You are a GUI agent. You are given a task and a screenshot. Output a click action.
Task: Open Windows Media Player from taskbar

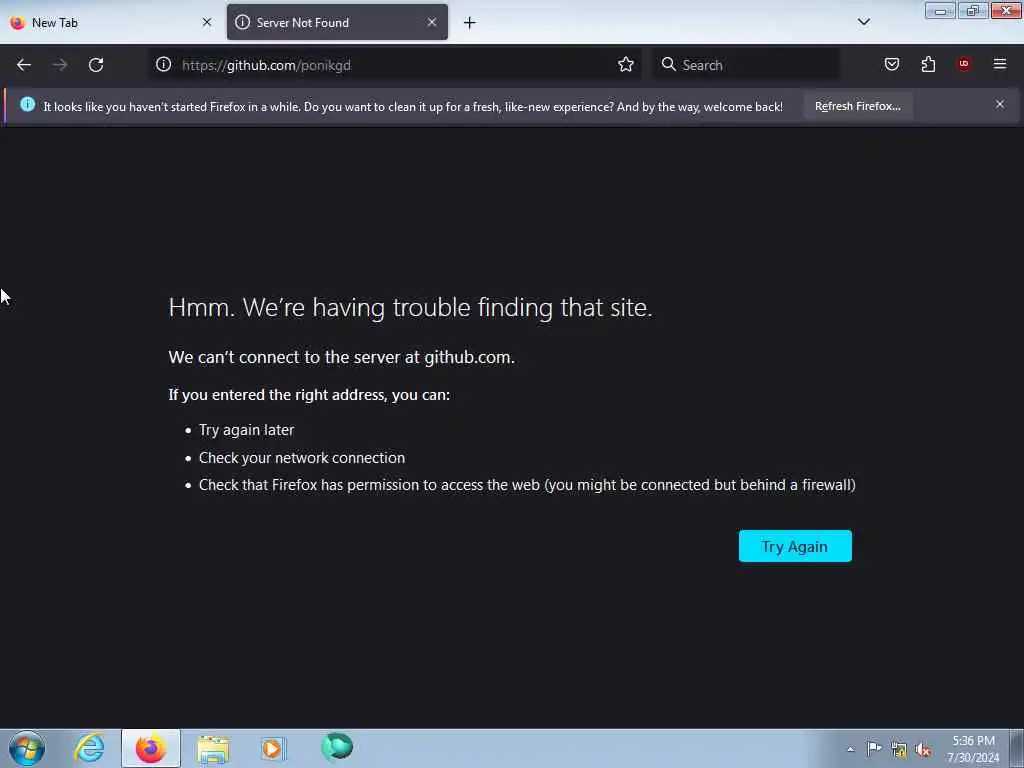coord(274,748)
